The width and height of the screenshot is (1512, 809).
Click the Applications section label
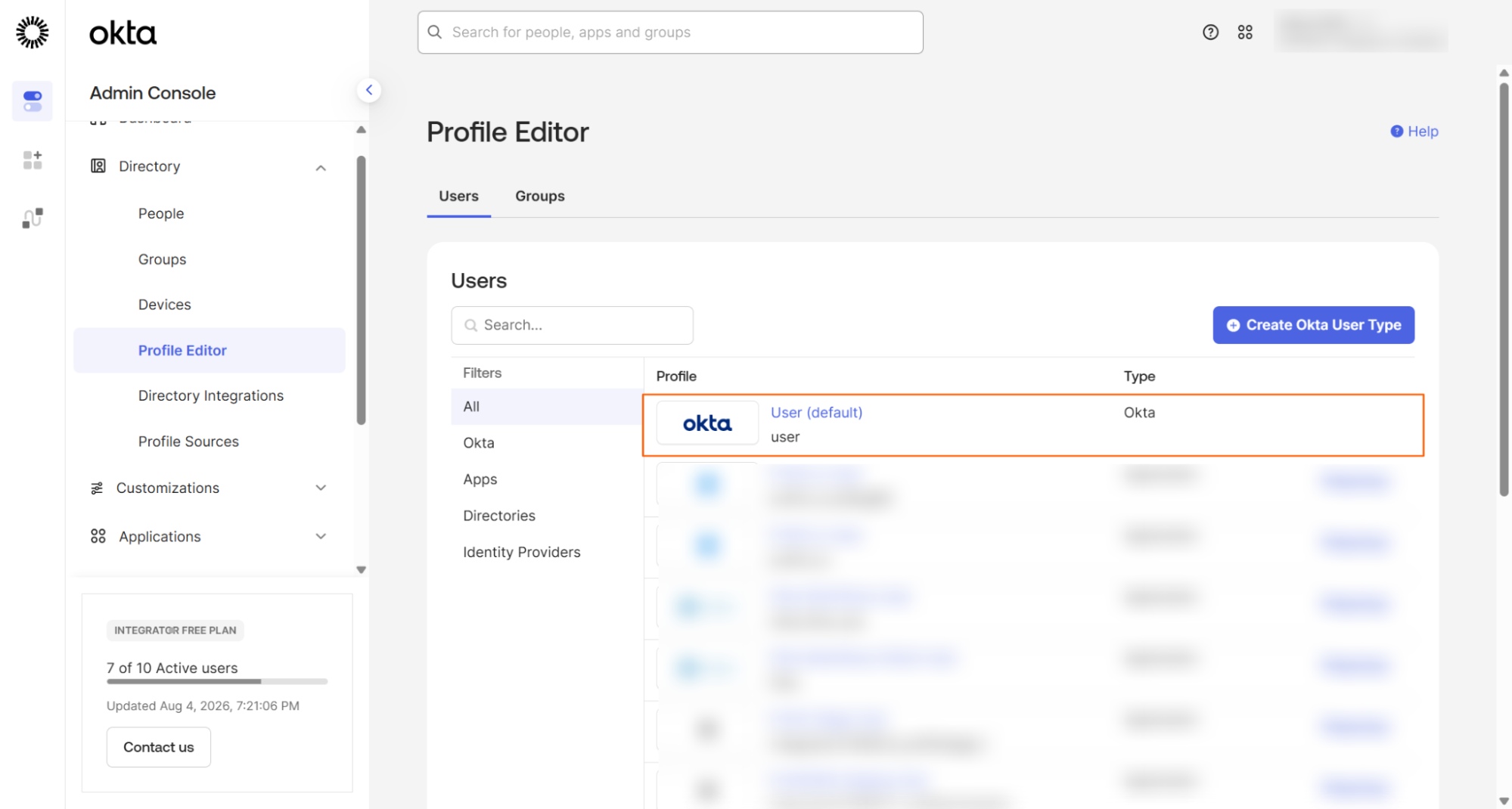coord(160,537)
